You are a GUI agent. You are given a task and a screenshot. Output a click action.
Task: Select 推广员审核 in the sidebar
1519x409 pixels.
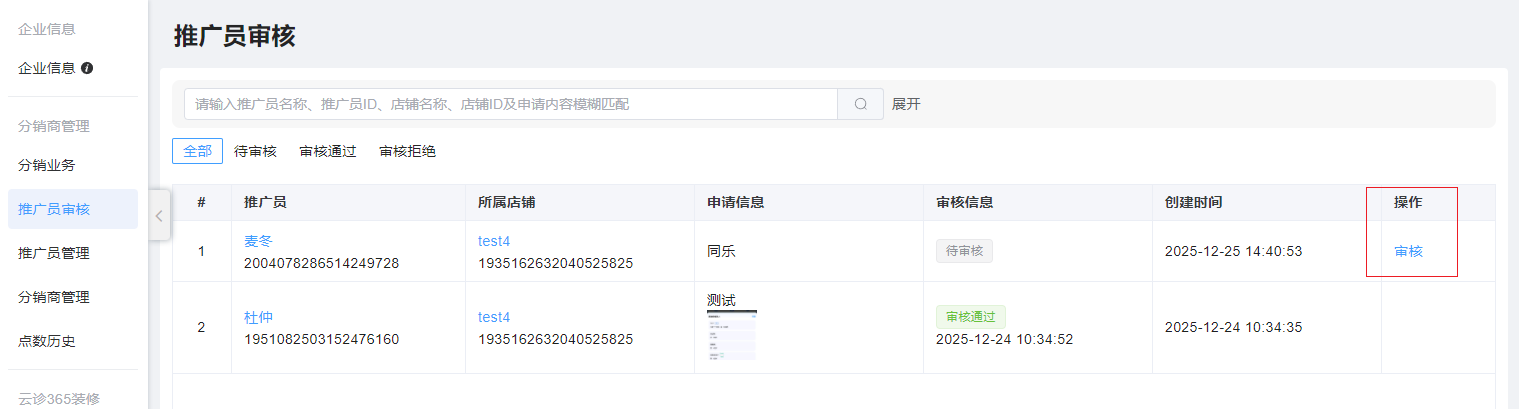(x=54, y=209)
